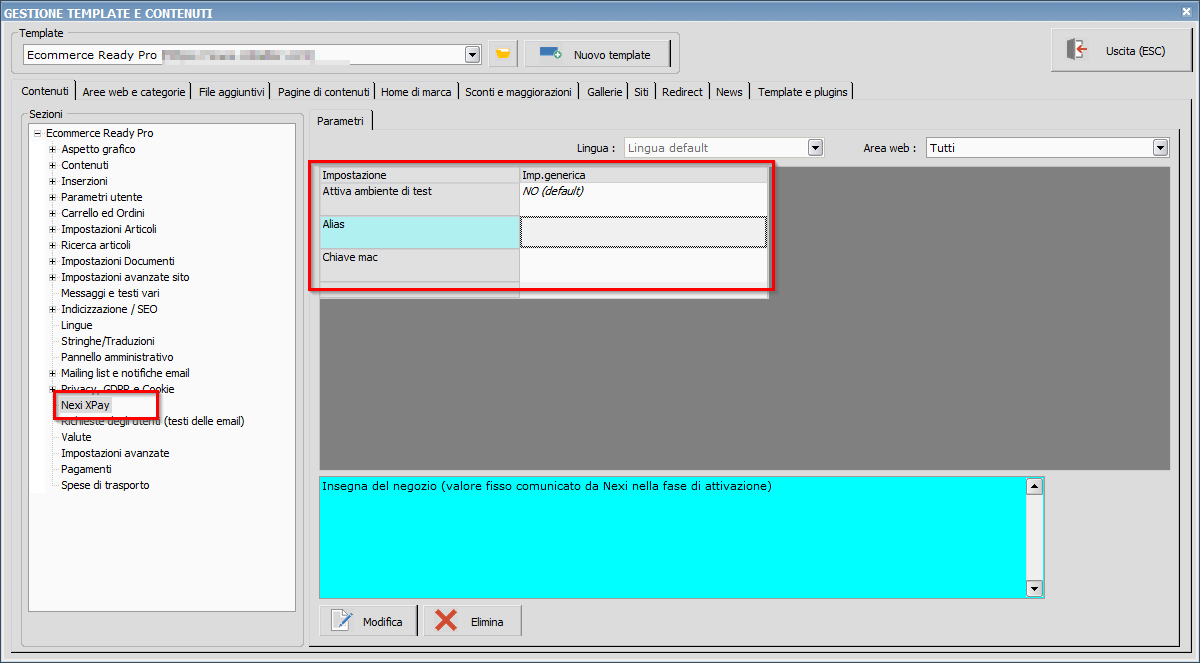
Task: Click the NO (default) value cell
Action: click(x=643, y=199)
